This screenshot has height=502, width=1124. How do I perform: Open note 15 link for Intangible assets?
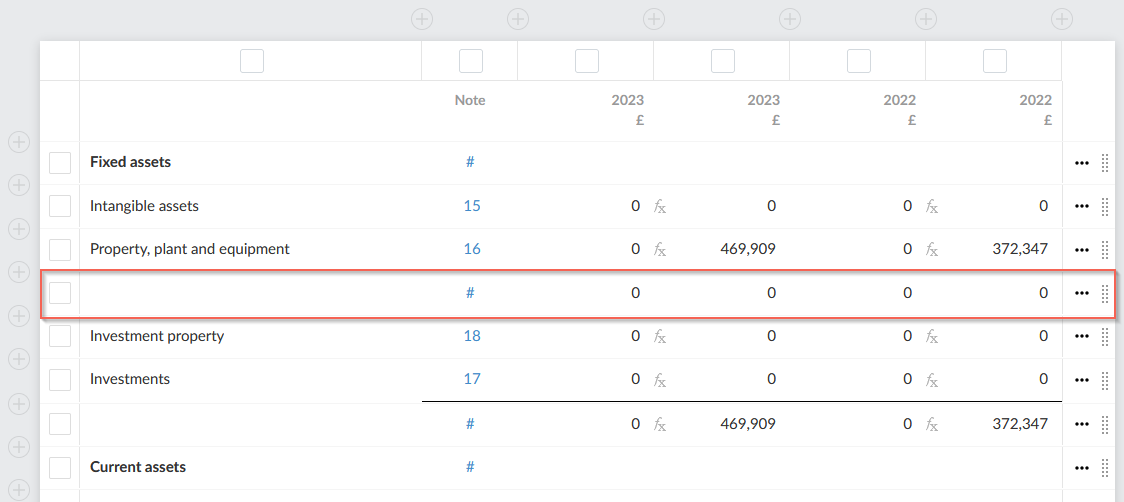472,207
